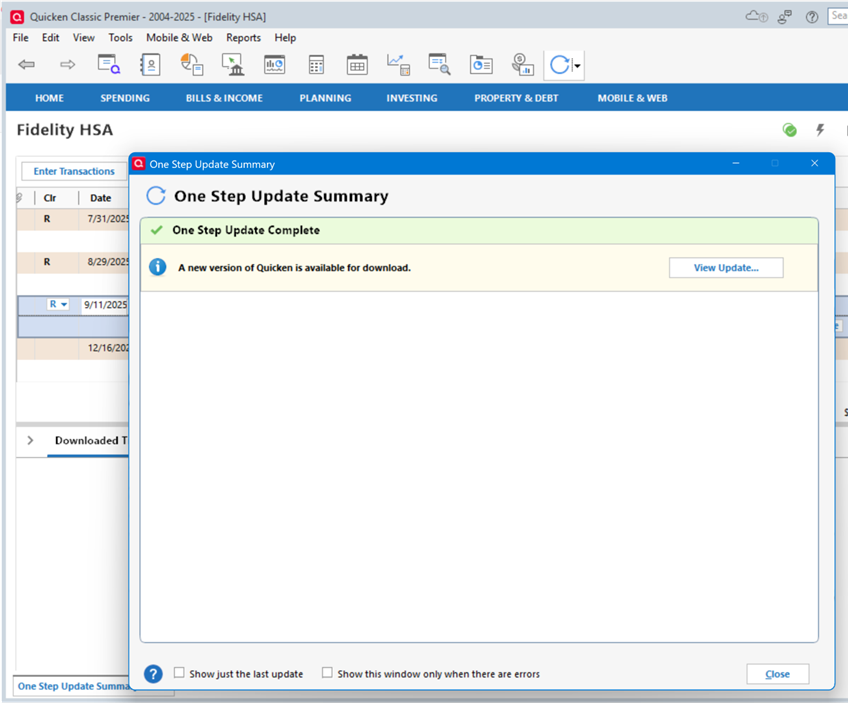Click the refresh icon beside the summary heading
The image size is (848, 717).
coord(156,196)
